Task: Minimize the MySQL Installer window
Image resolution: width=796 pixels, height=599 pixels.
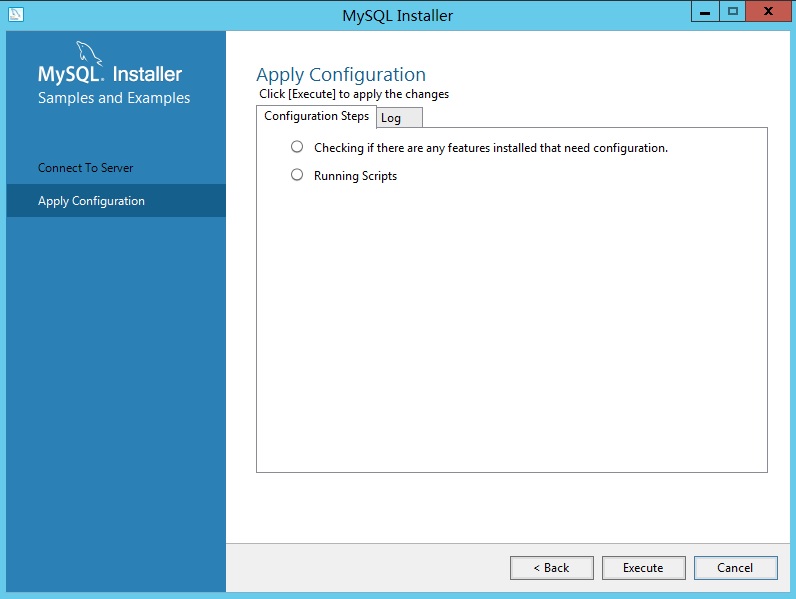Action: (x=705, y=12)
